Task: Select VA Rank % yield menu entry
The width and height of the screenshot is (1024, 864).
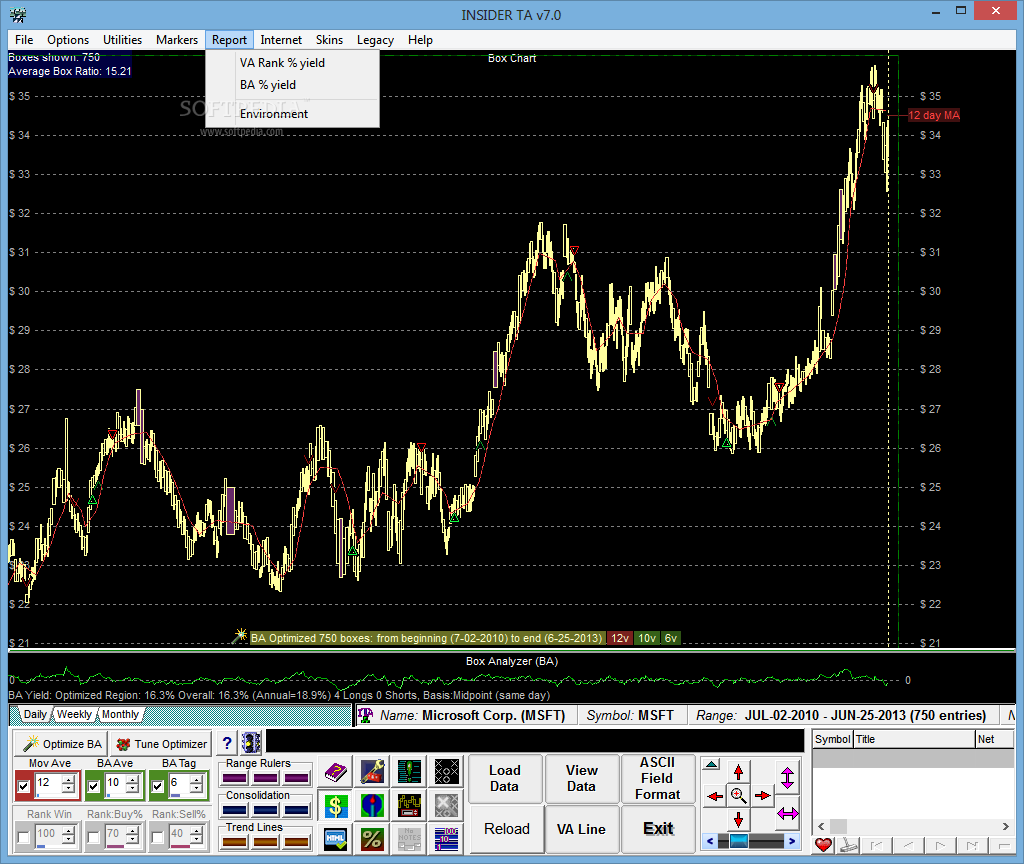Action: (x=282, y=63)
